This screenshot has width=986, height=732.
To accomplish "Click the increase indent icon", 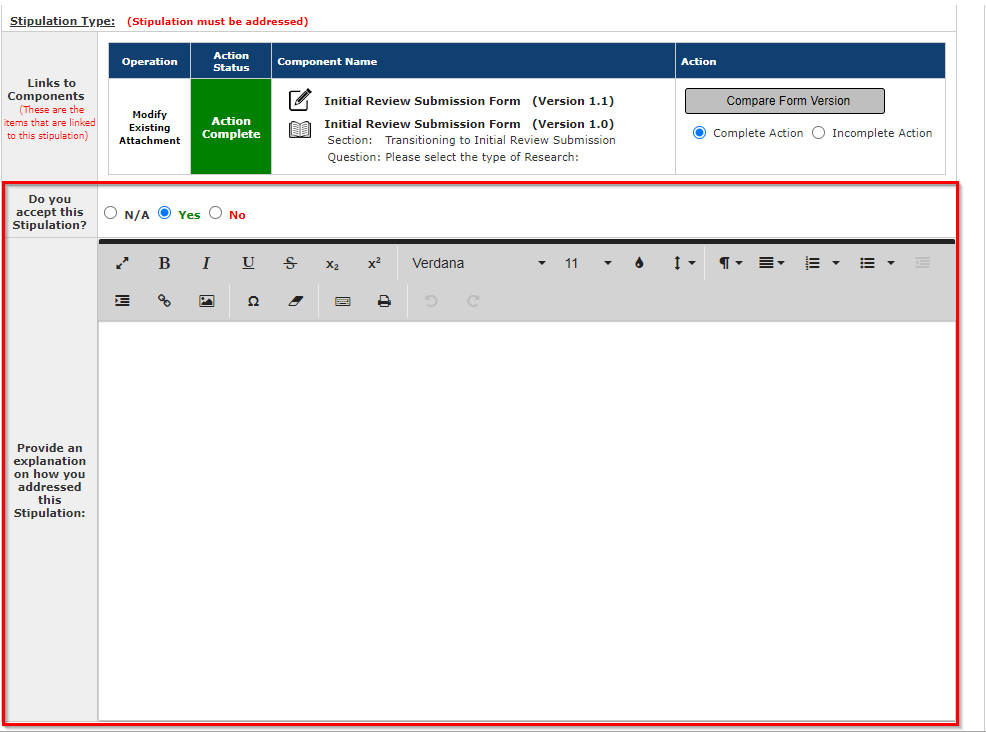I will click(122, 301).
